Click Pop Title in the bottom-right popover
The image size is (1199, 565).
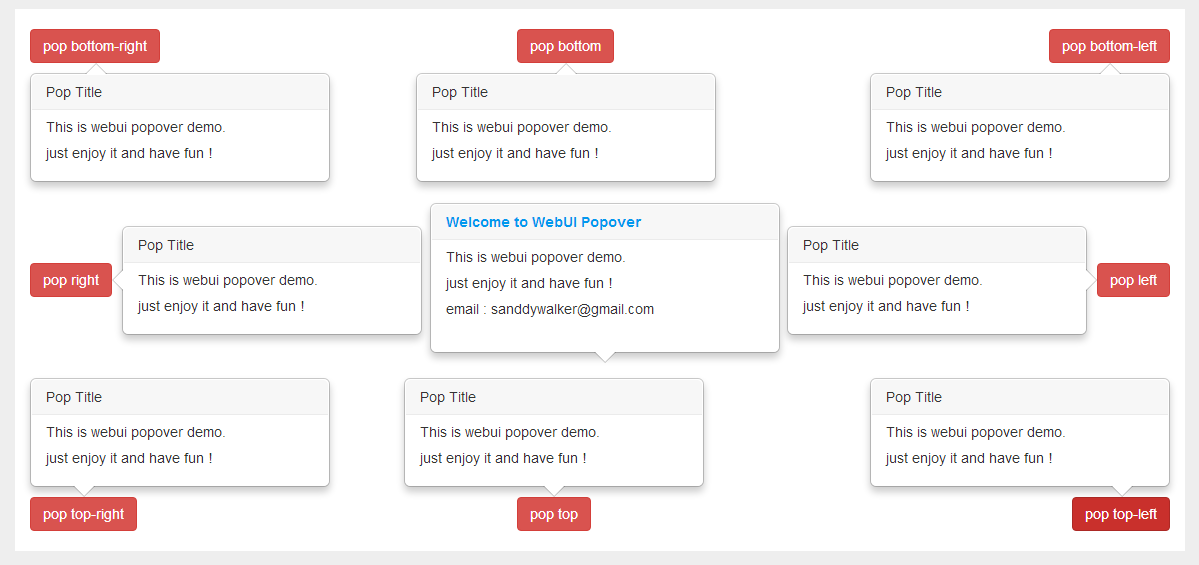tap(73, 93)
